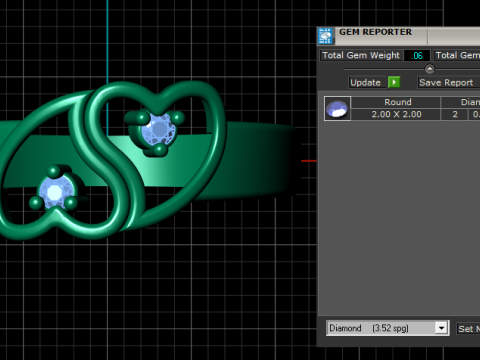480x360 pixels.
Task: Select the gem in the lower heart
Action: pyautogui.click(x=56, y=192)
